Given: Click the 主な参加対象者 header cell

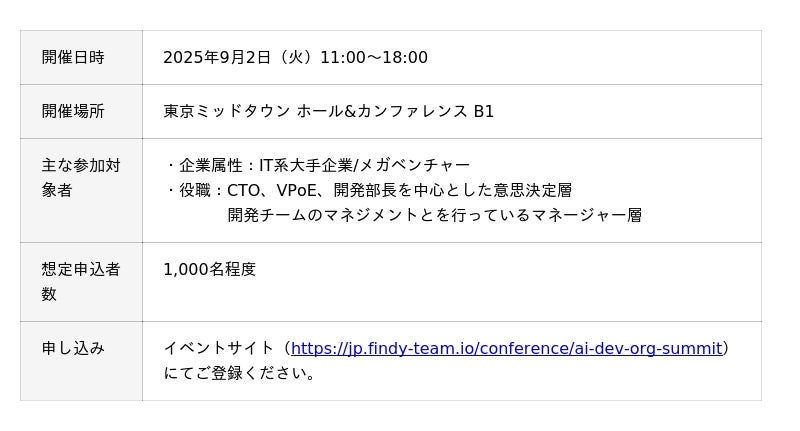Looking at the screenshot, I should point(81,190).
